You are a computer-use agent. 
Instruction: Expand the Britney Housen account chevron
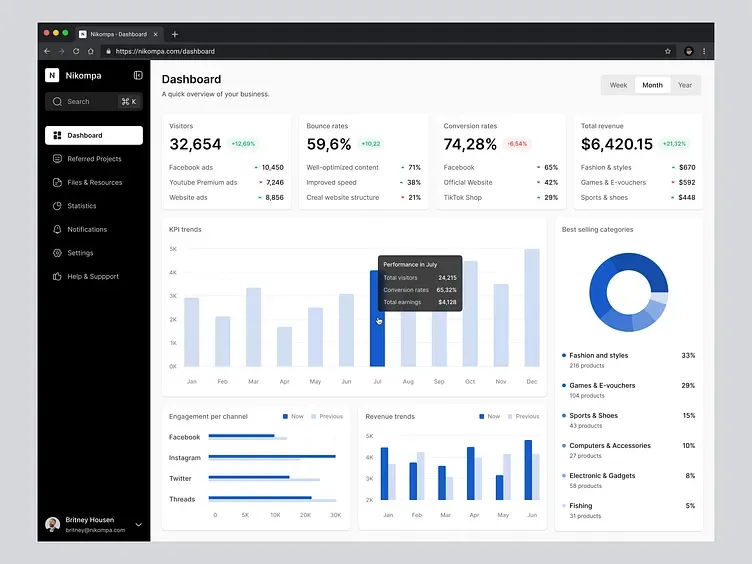coord(139,525)
